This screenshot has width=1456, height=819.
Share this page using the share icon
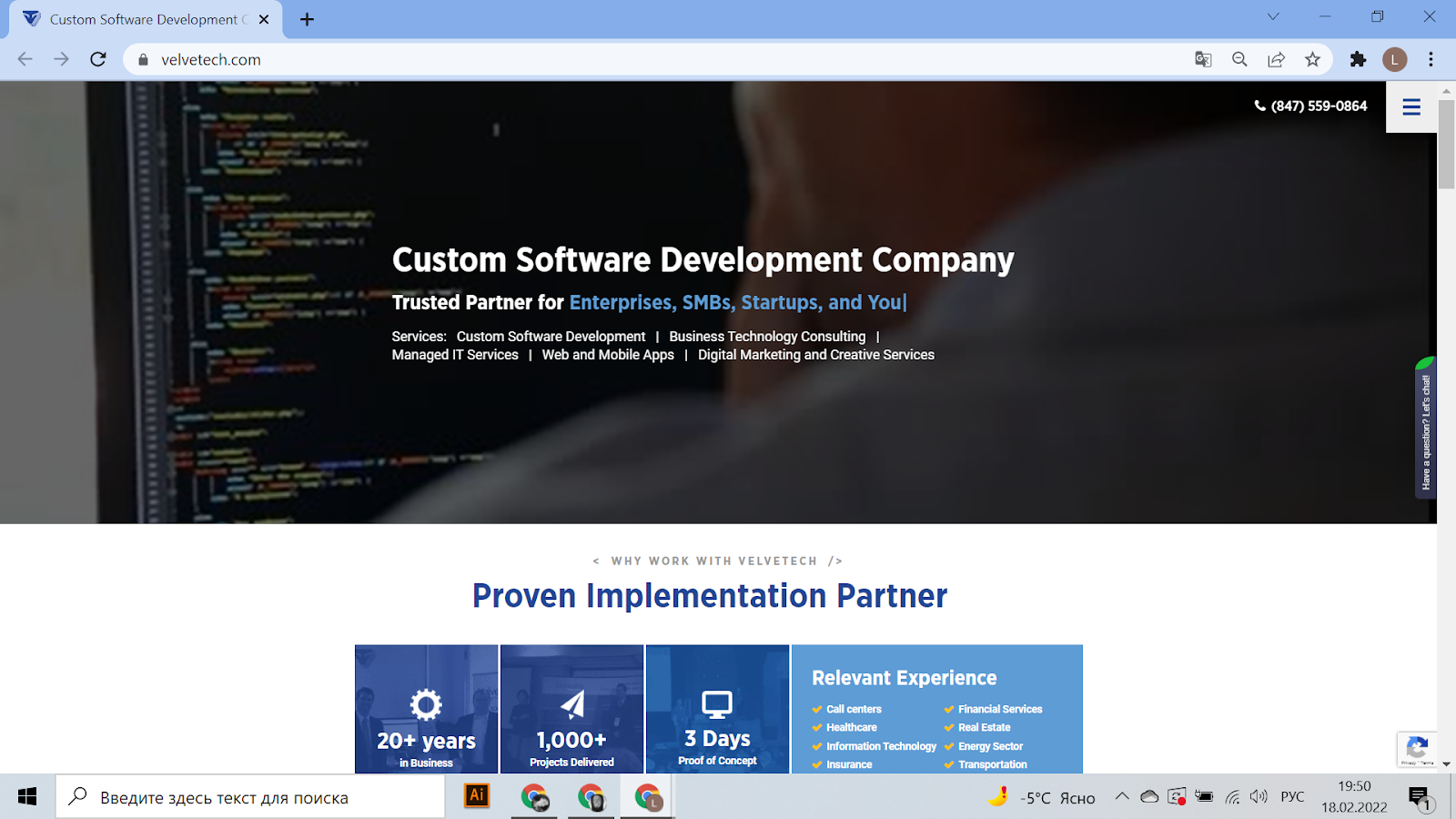pos(1276,59)
